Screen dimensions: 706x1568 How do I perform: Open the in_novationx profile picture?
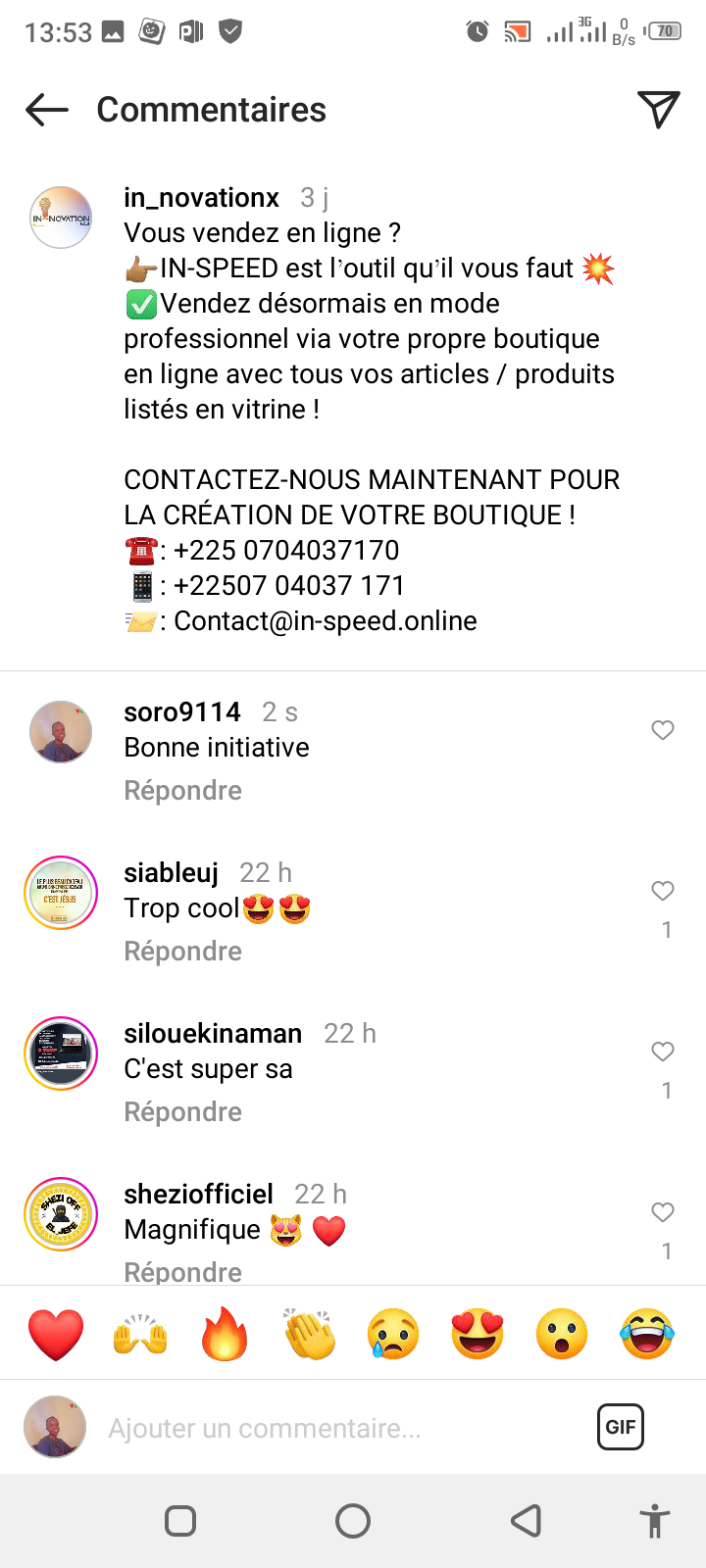(61, 218)
